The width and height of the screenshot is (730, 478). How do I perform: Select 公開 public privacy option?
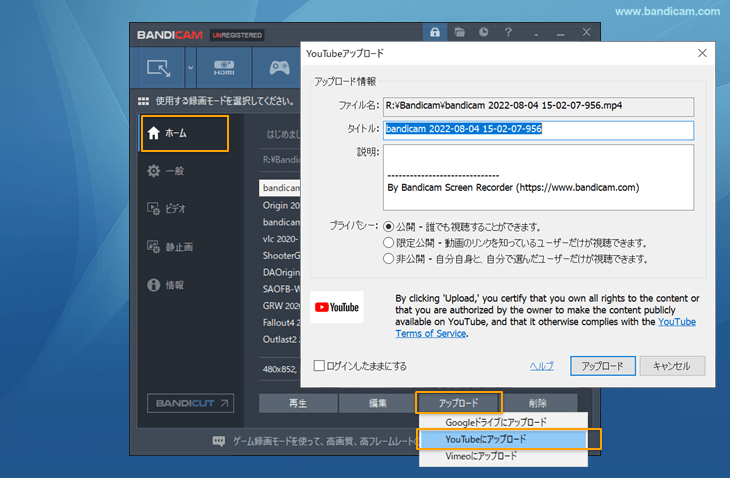coord(388,227)
